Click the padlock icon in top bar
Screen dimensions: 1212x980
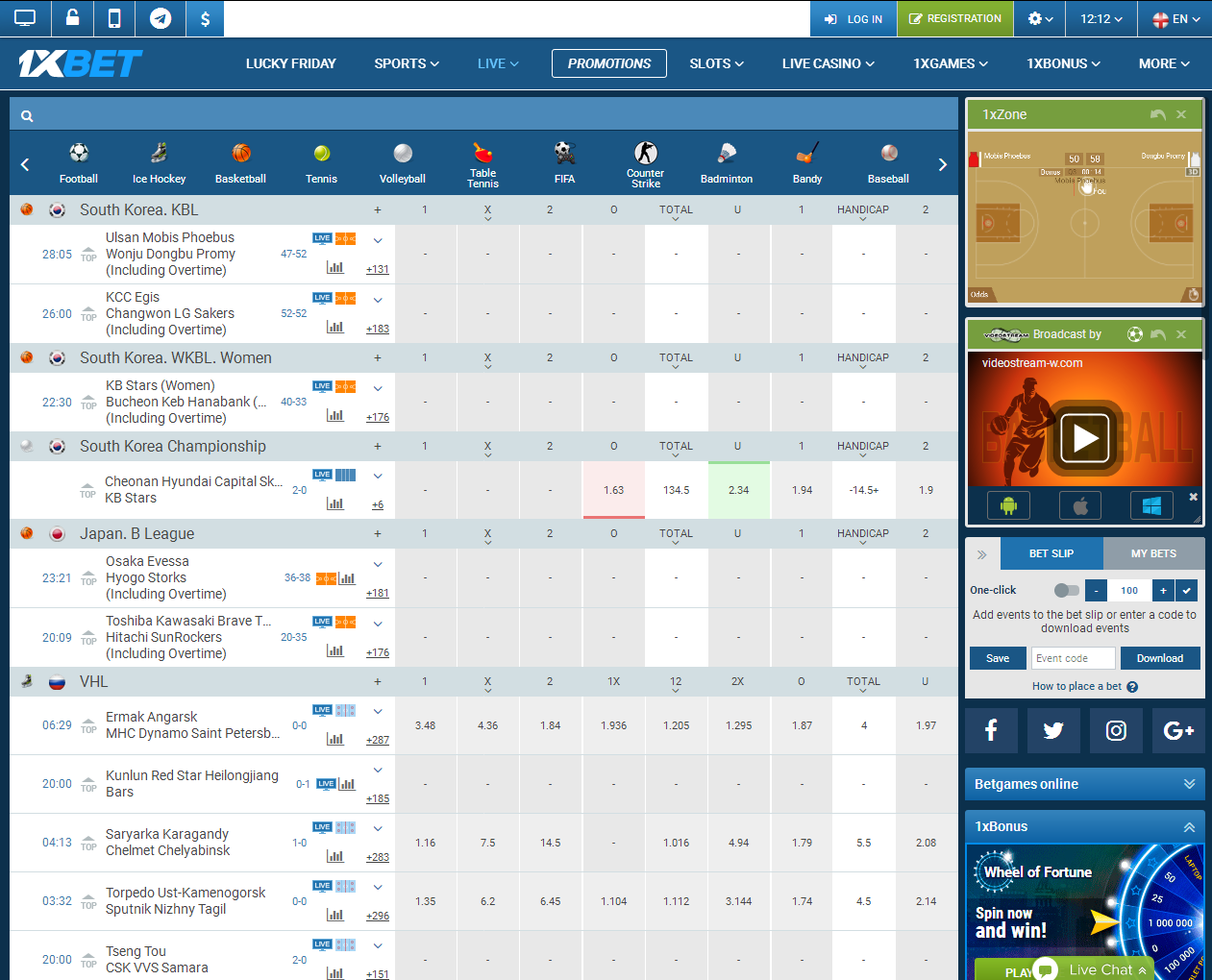tap(72, 18)
